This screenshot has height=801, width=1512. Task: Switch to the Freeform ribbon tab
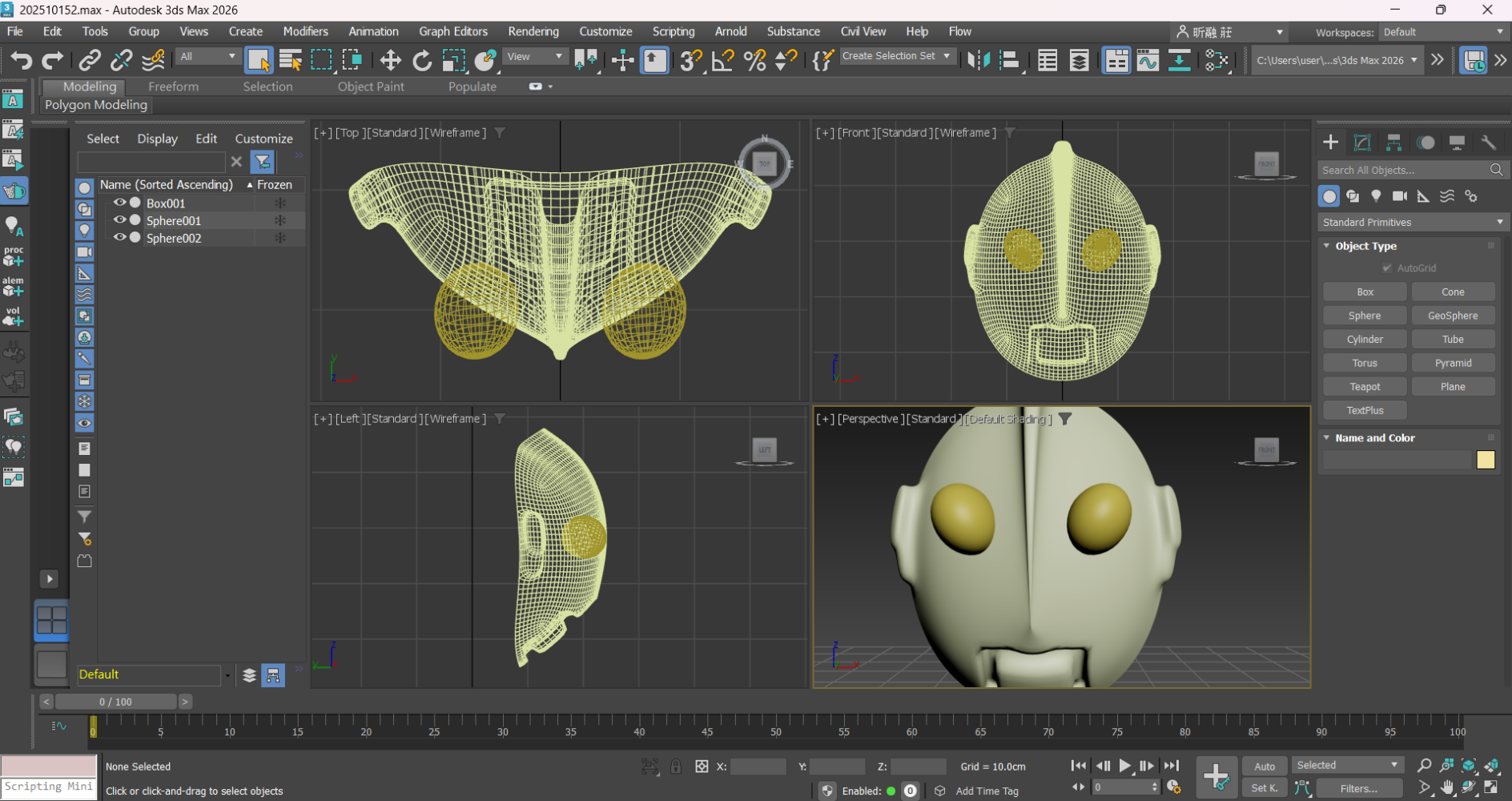(173, 87)
